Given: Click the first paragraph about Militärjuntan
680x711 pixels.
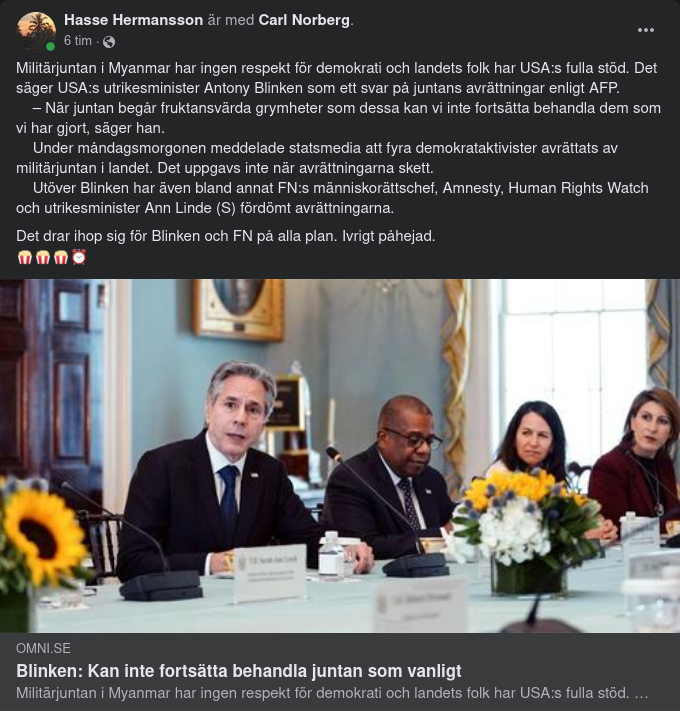Looking at the screenshot, I should coord(336,78).
